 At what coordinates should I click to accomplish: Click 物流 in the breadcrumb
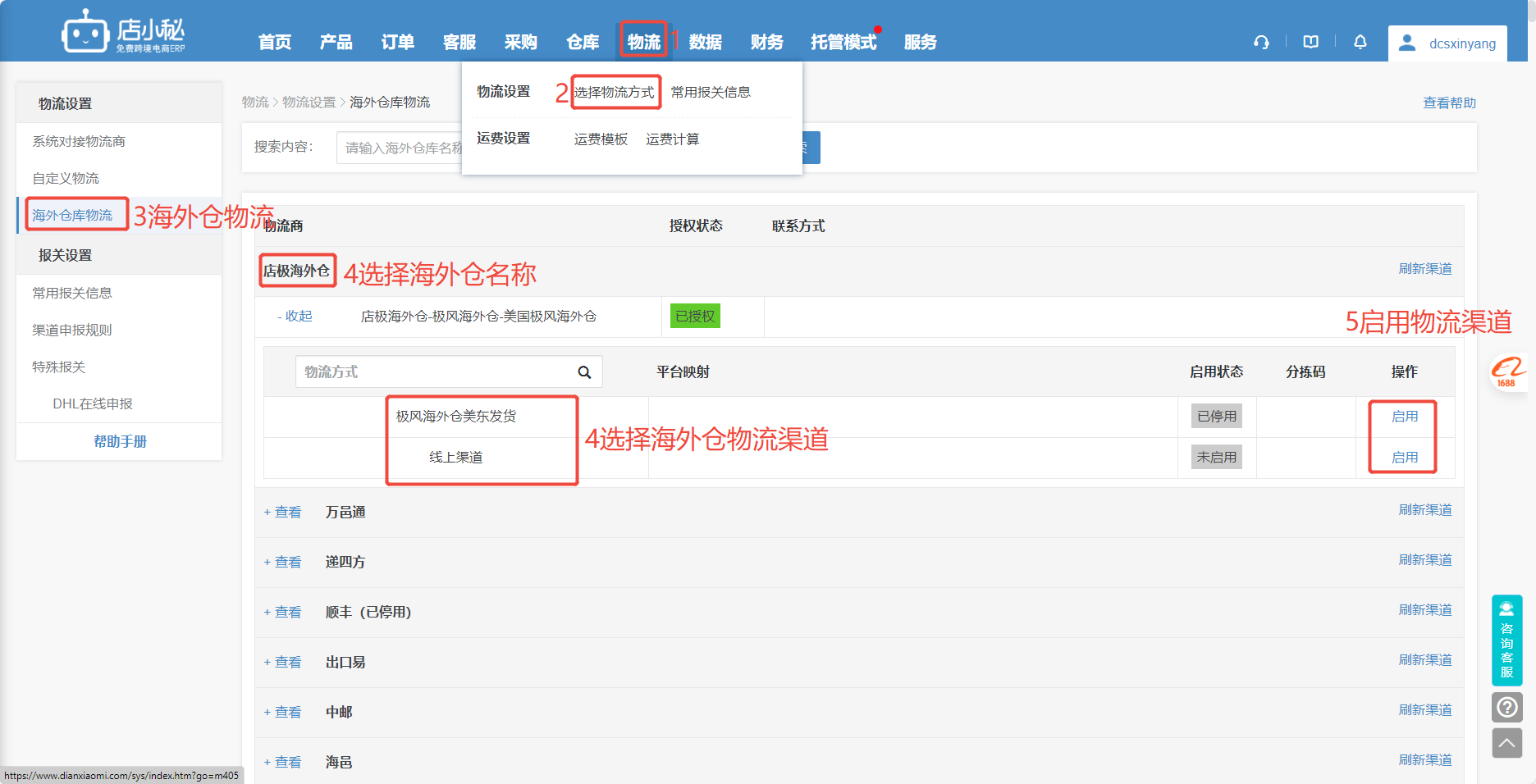(255, 103)
